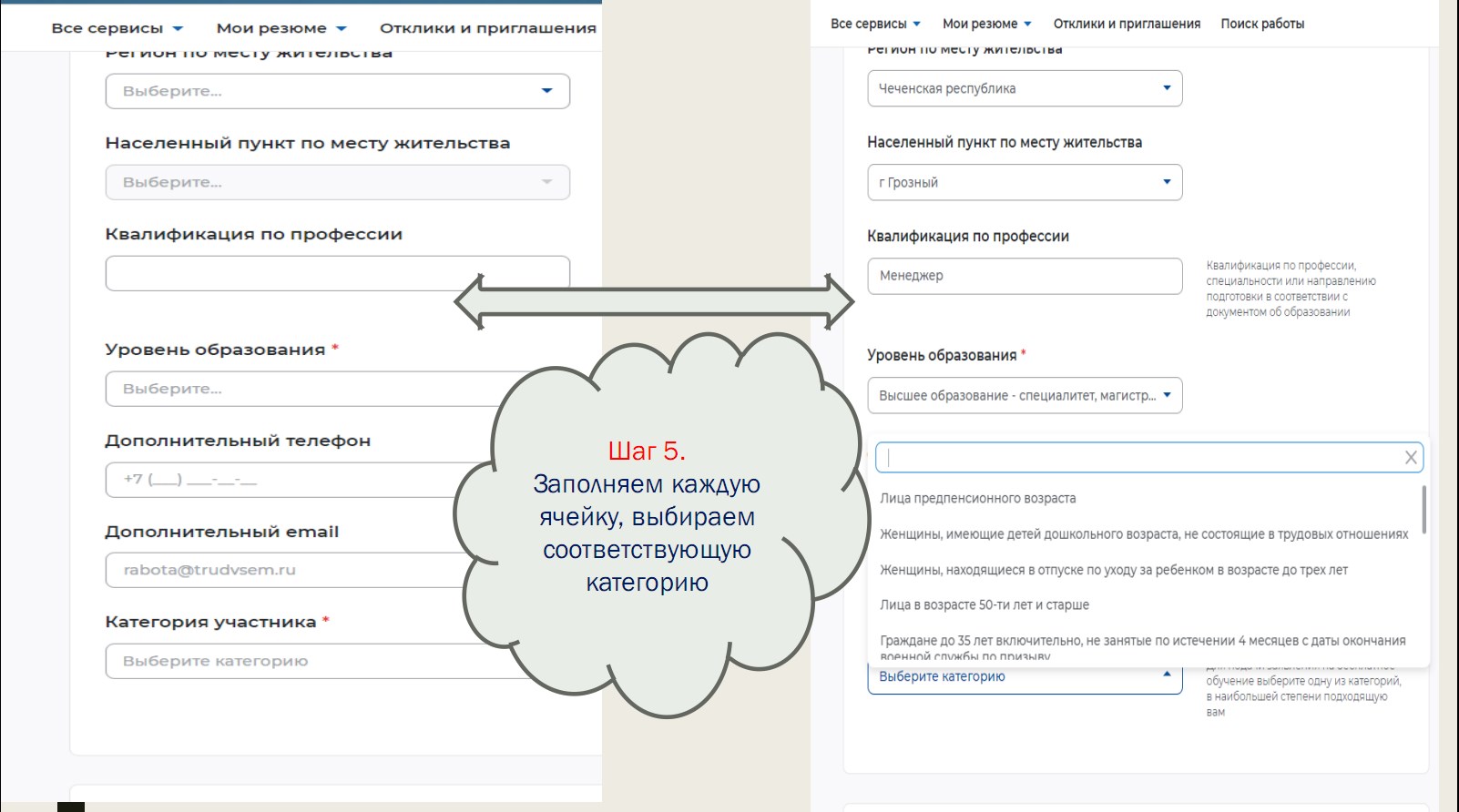Go to 'Отклики и приглашения' in right panel
This screenshot has height=812, width=1459.
pyautogui.click(x=1127, y=24)
